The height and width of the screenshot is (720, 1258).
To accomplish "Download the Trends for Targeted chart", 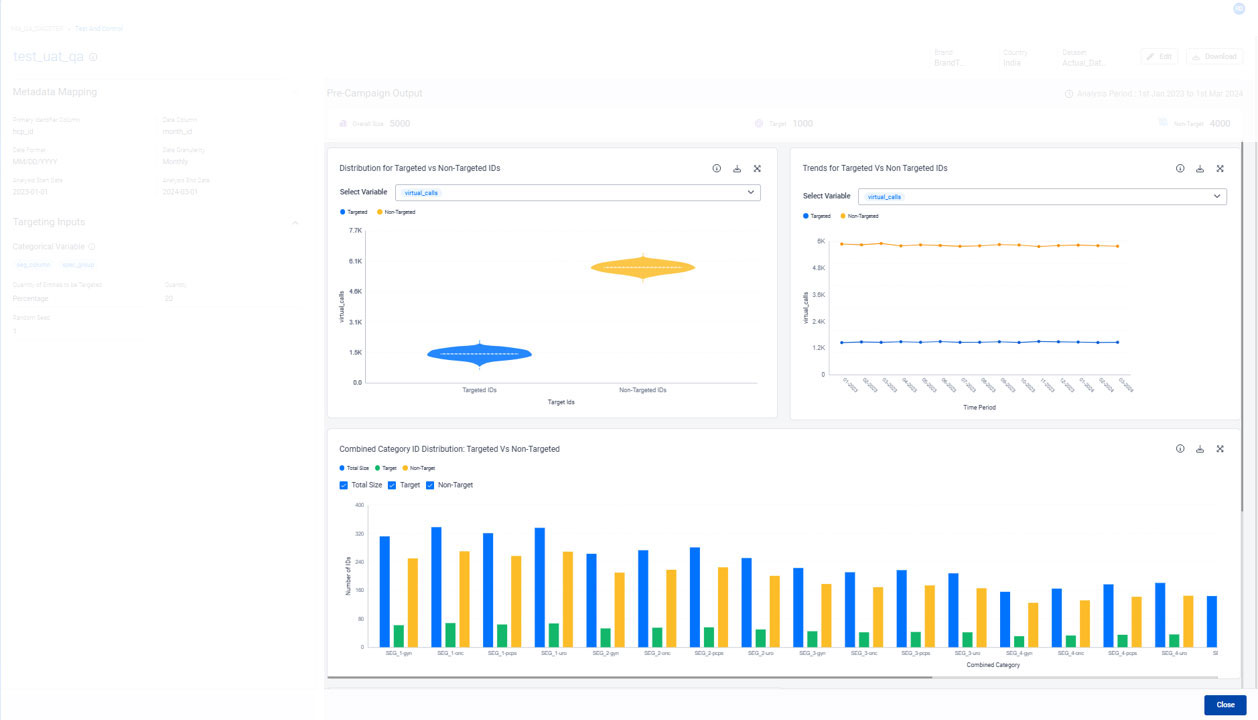I will 1200,169.
